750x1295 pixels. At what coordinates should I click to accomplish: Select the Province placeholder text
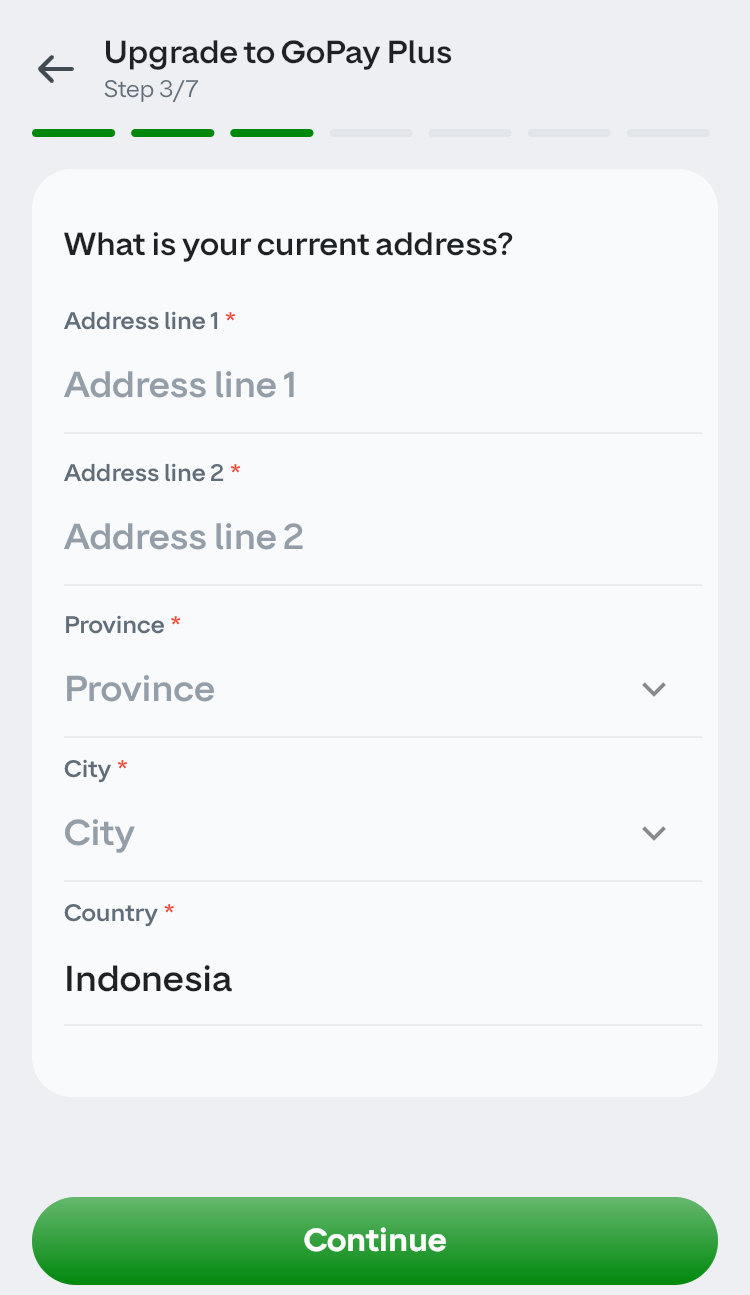(x=140, y=689)
